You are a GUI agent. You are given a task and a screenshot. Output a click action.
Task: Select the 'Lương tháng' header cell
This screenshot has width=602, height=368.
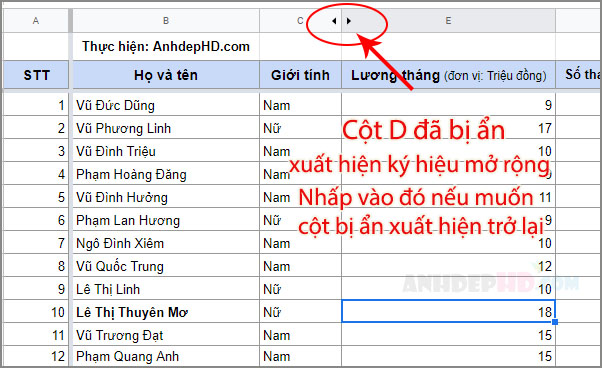(448, 75)
